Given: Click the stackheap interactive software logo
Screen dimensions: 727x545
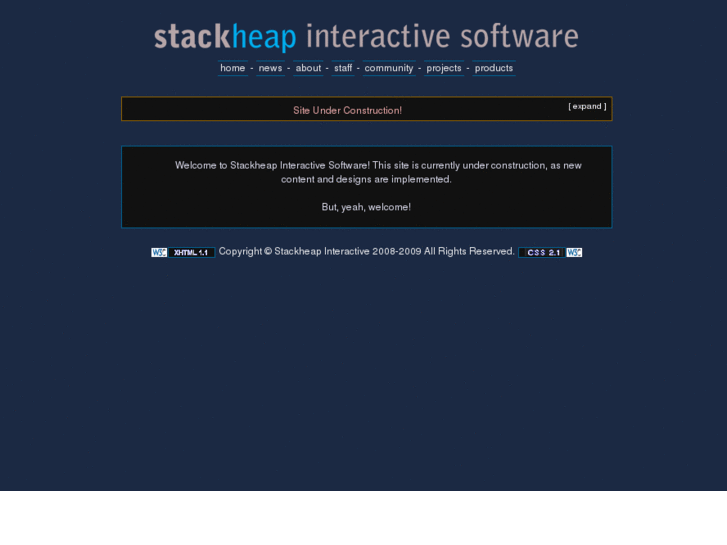Looking at the screenshot, I should [366, 37].
